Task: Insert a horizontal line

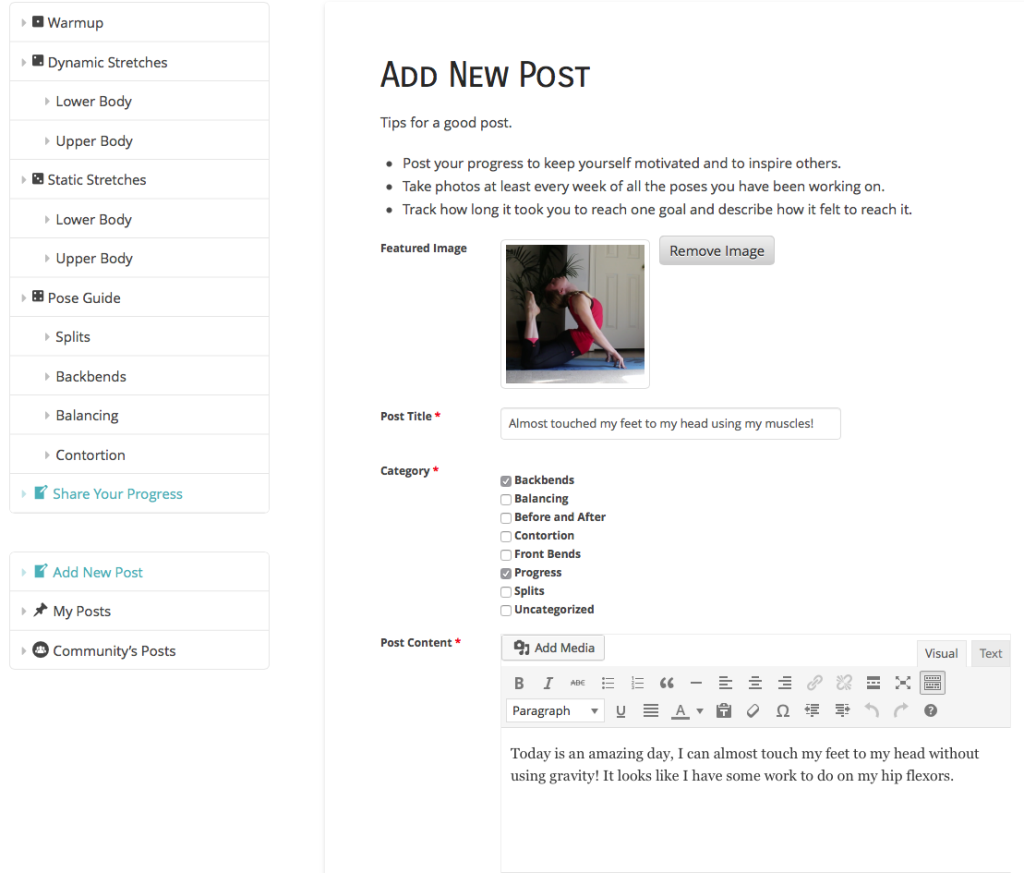Action: 696,683
